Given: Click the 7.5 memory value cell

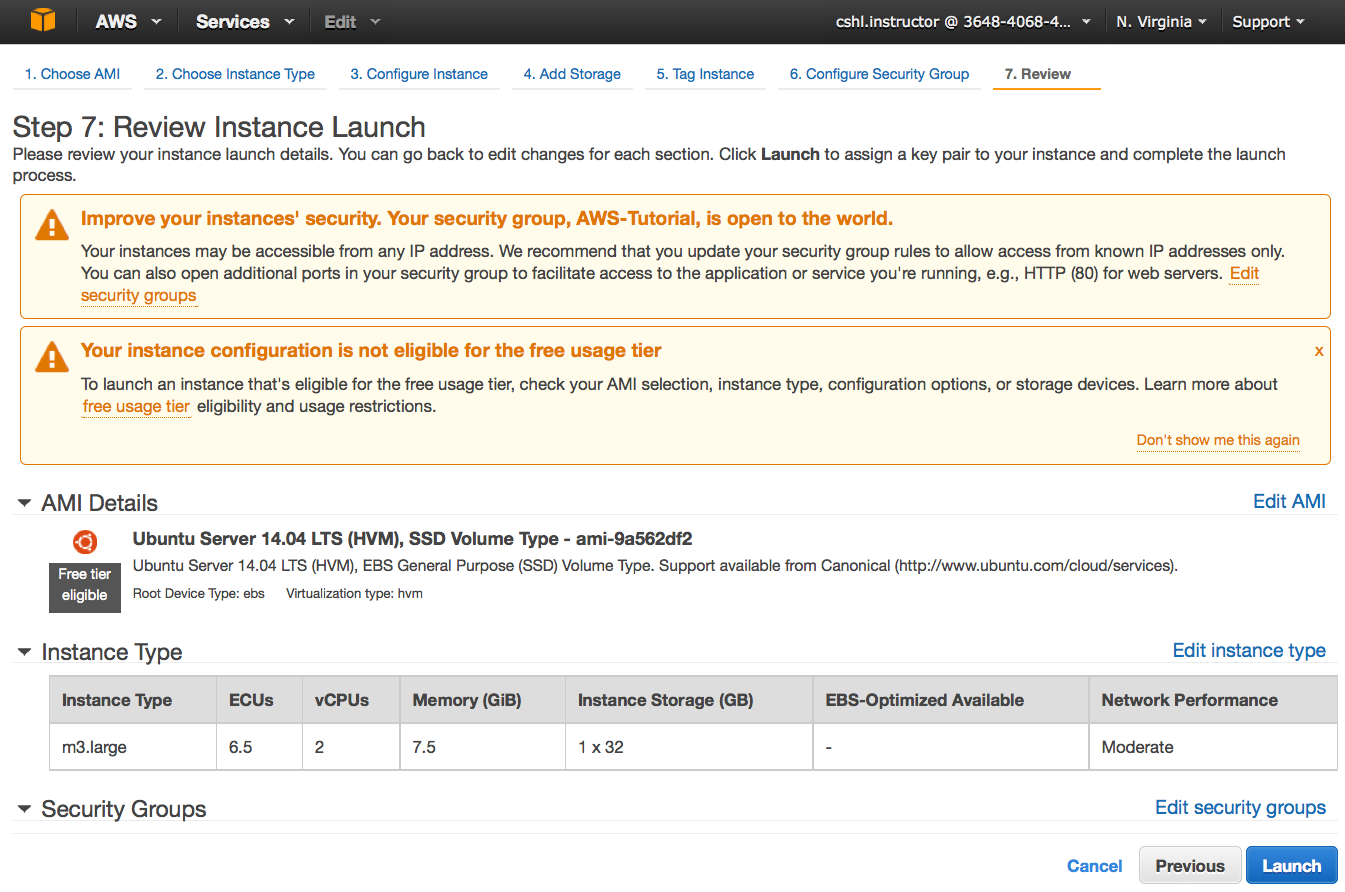Looking at the screenshot, I should point(483,747).
